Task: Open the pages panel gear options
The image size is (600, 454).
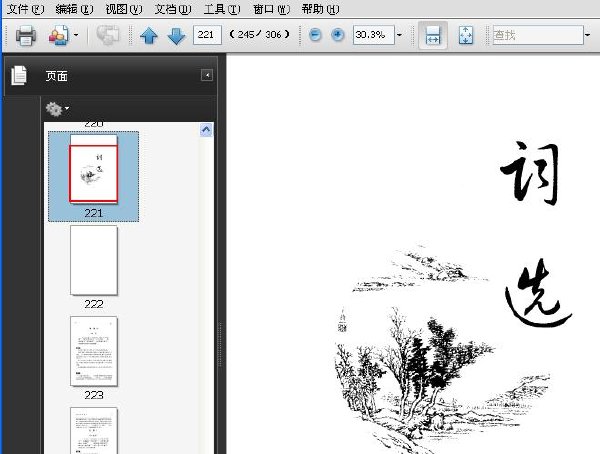Action: coord(57,109)
